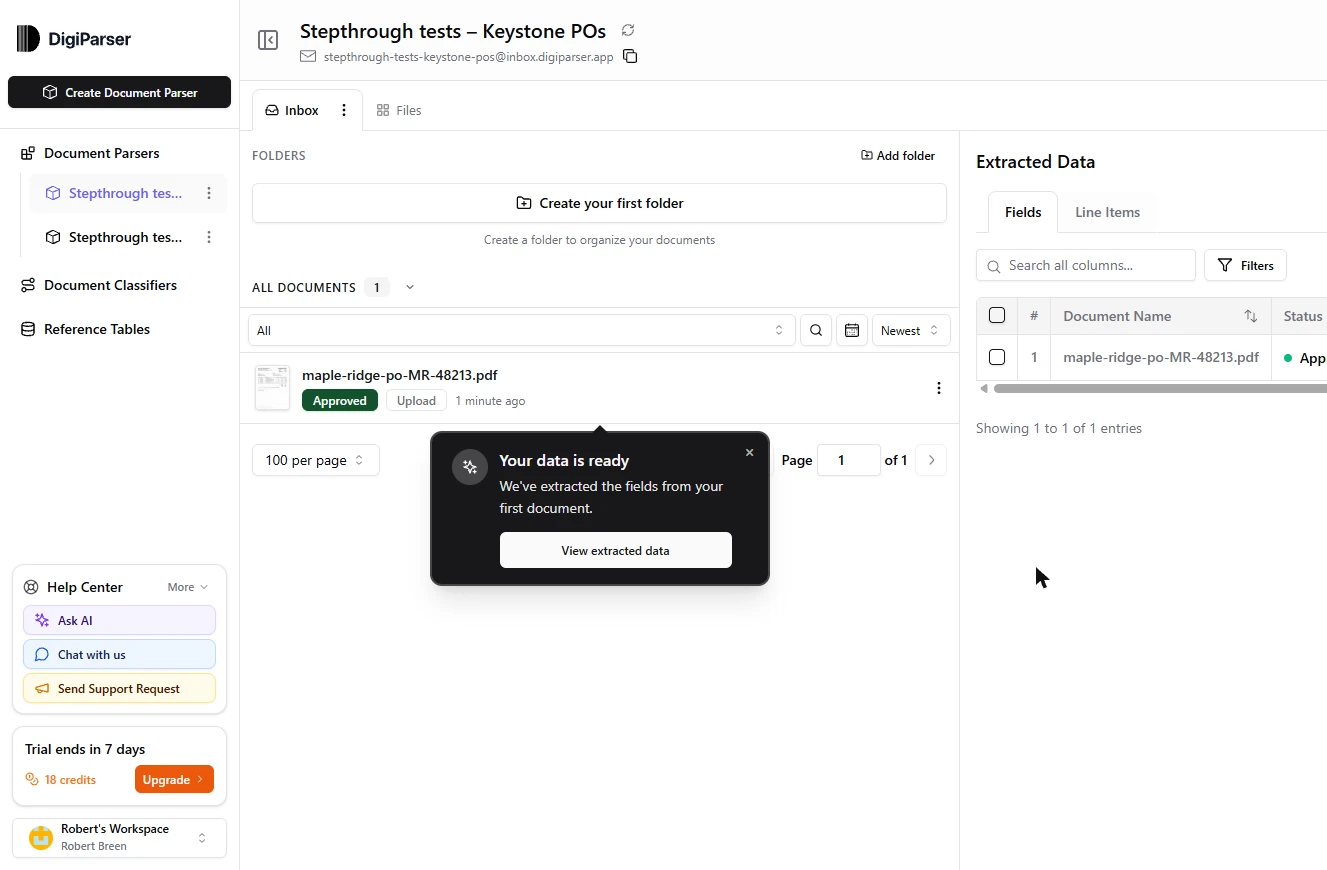Click the mail envelope icon by address
Image resolution: width=1327 pixels, height=870 pixels.
point(308,57)
